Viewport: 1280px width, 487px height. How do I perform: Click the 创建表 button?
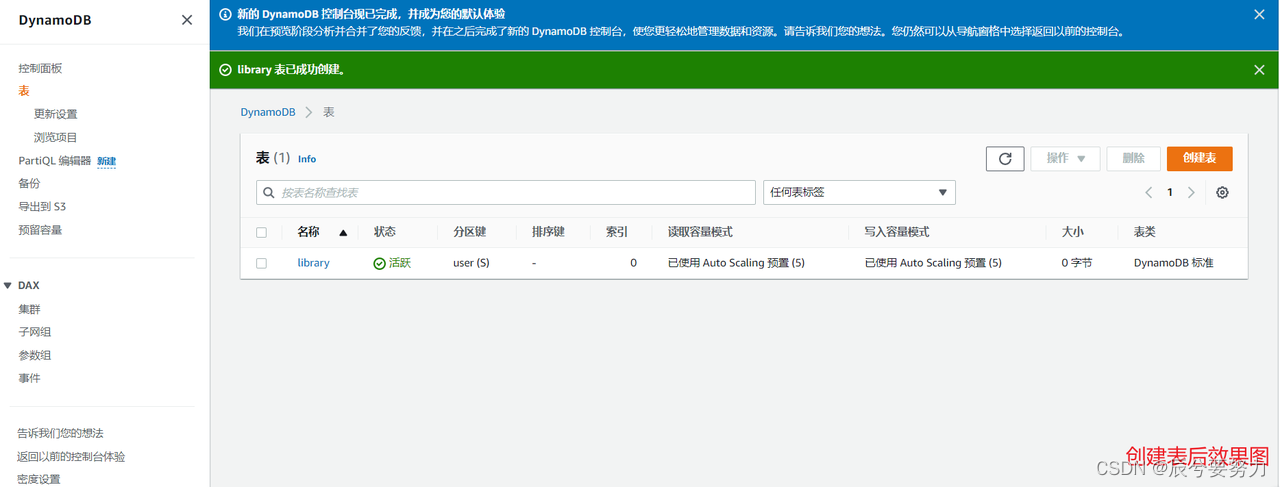tap(1199, 158)
